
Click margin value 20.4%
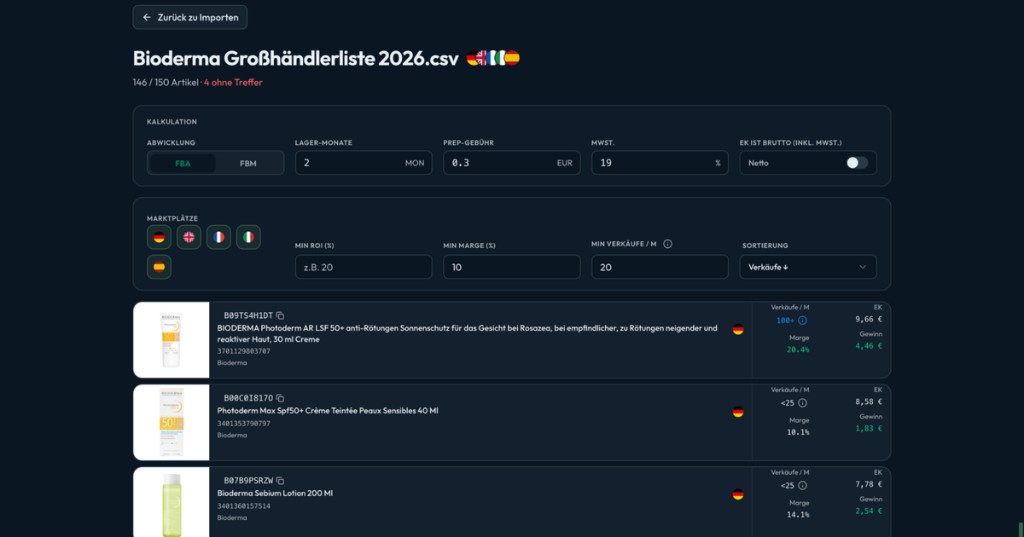[798, 350]
